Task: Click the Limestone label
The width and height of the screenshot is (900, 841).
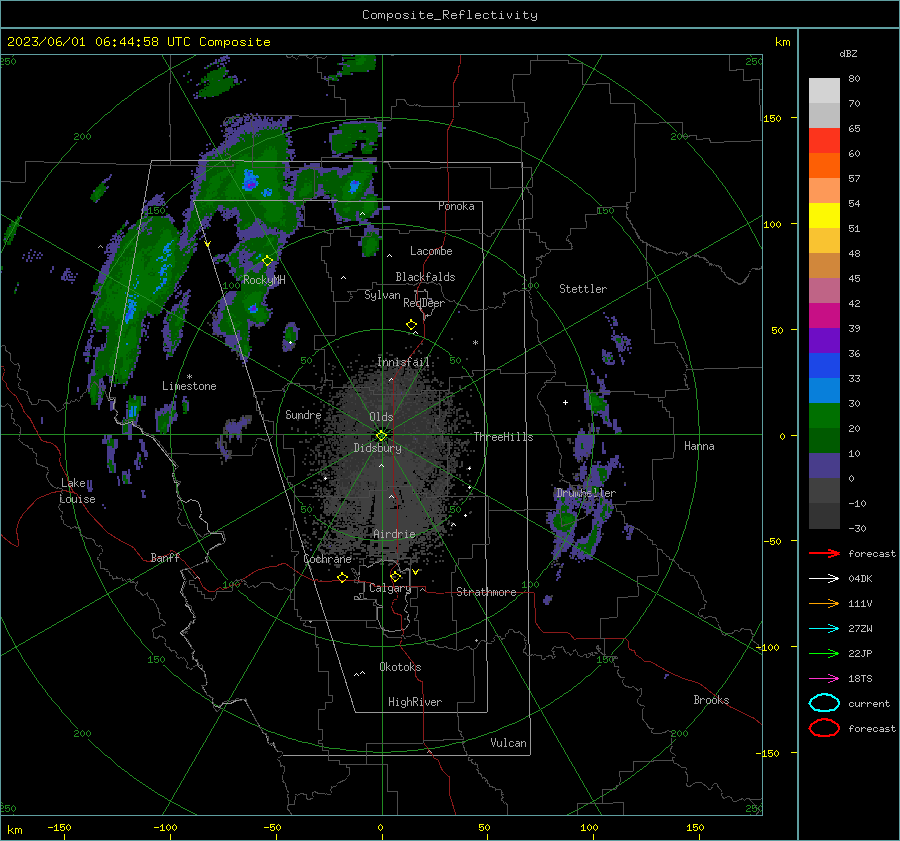Action: [189, 386]
